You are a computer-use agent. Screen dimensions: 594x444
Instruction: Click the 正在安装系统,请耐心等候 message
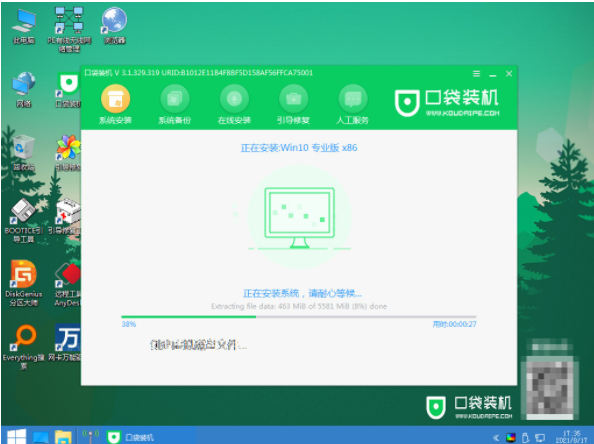[x=302, y=293]
